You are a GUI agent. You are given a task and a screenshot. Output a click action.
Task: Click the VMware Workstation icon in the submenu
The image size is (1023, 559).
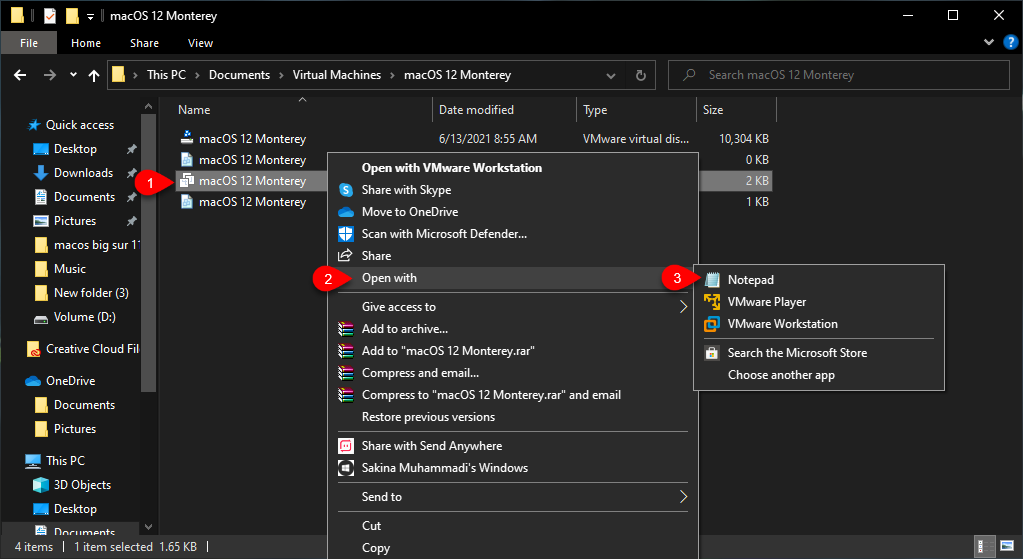[x=712, y=324]
